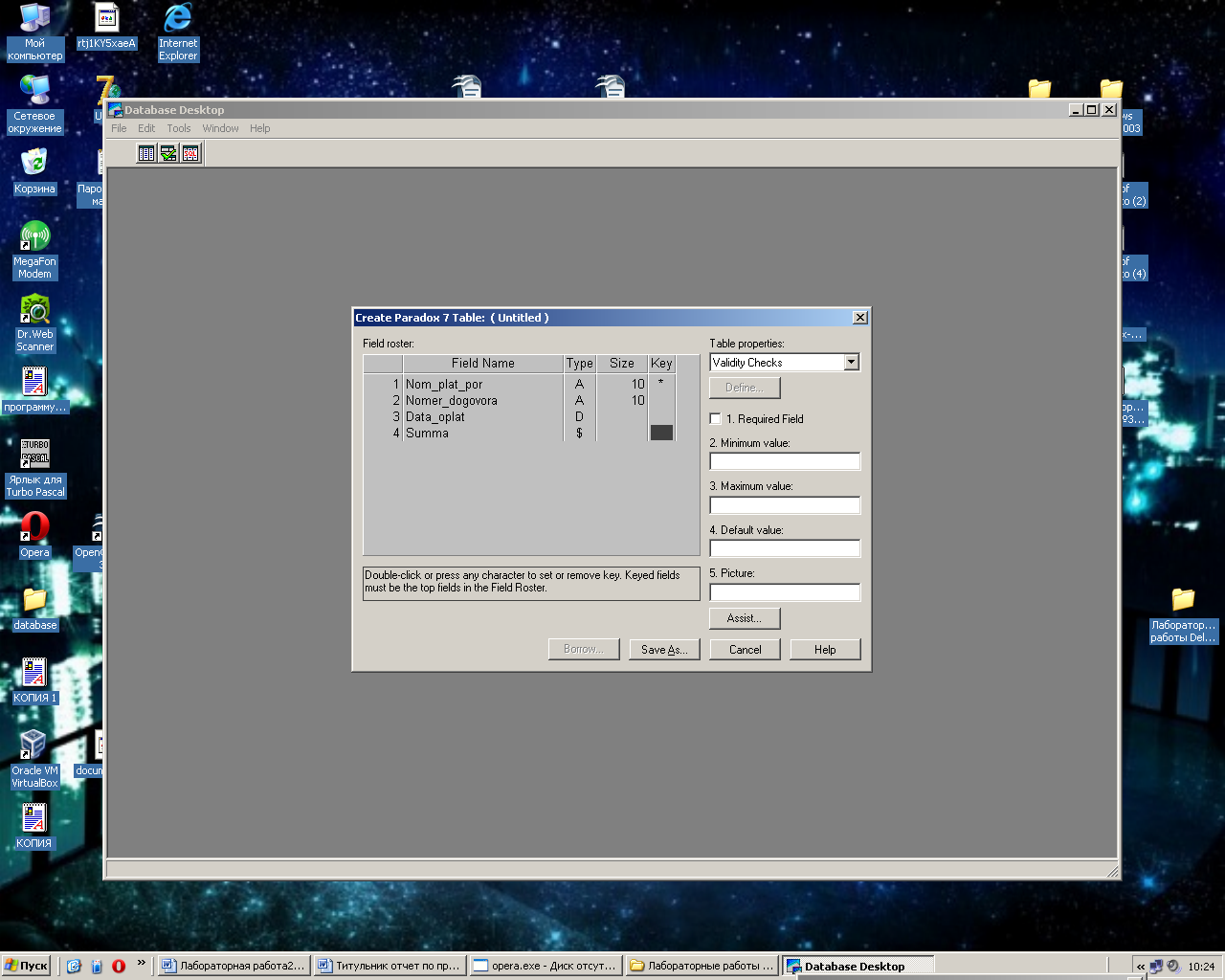
Task: Click the disabled Define... button
Action: pyautogui.click(x=745, y=388)
